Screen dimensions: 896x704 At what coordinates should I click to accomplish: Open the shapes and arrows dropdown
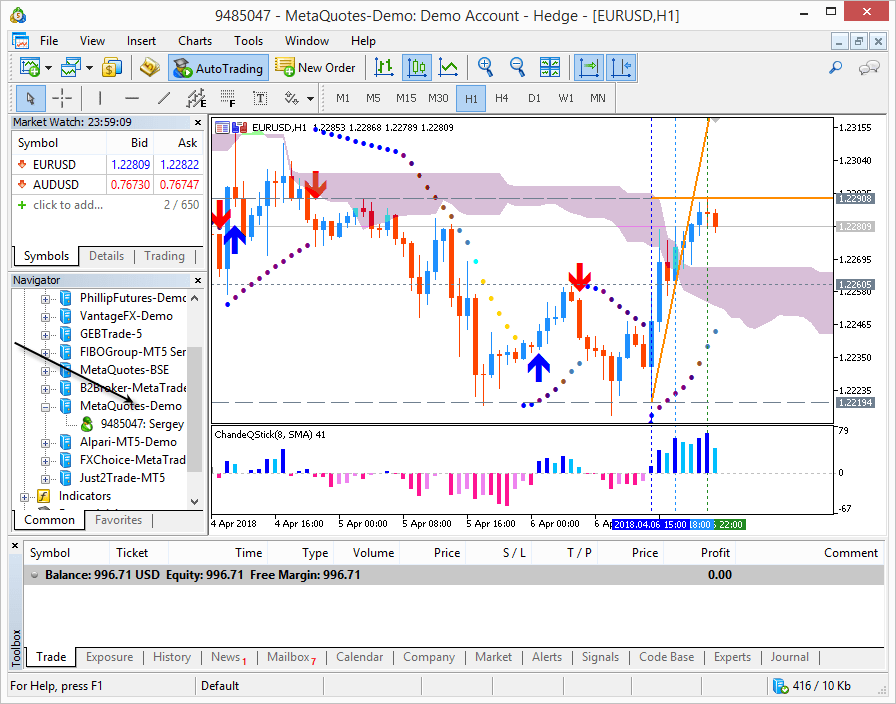[x=310, y=99]
